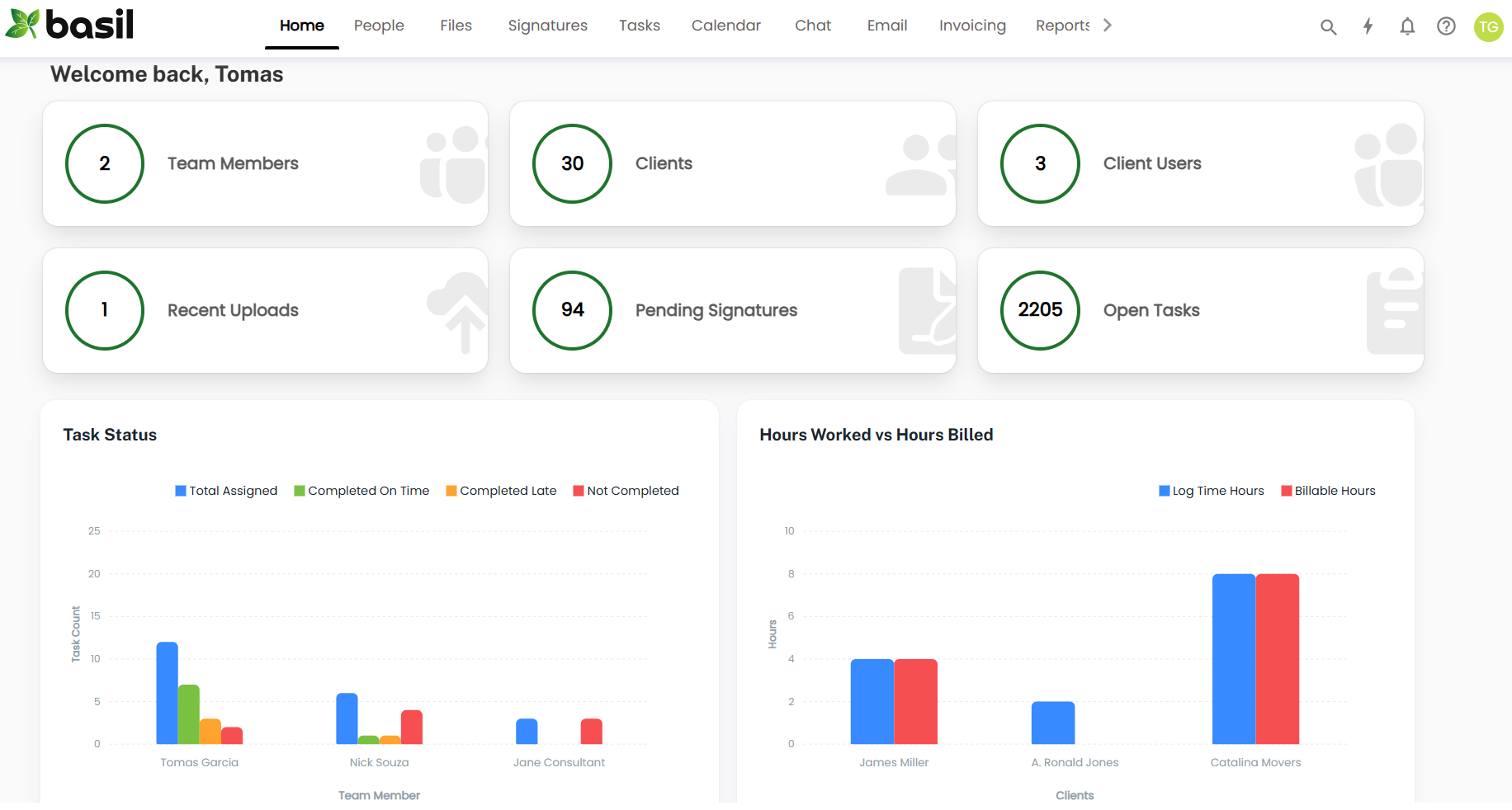Click the circle showing 30 clients
Image resolution: width=1512 pixels, height=810 pixels.
tap(572, 163)
